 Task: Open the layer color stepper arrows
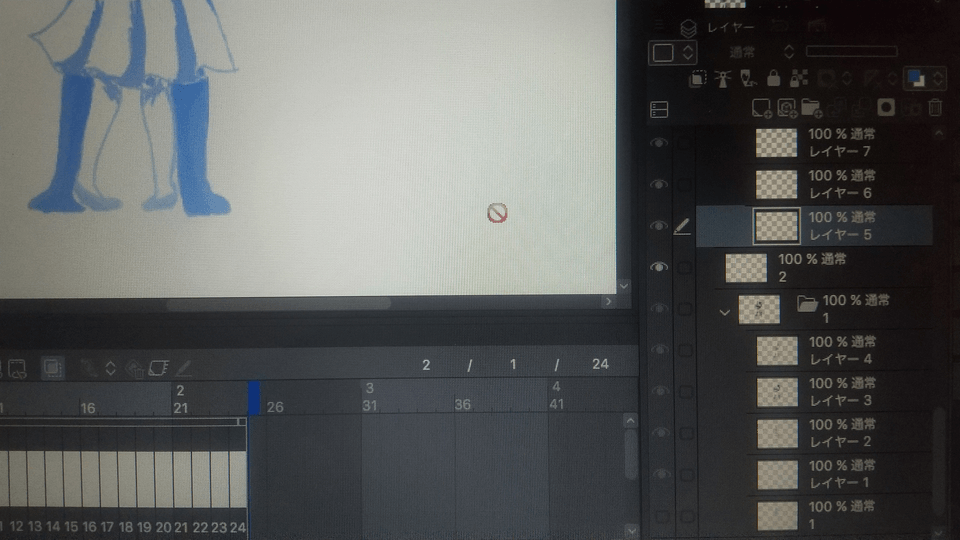(x=937, y=78)
